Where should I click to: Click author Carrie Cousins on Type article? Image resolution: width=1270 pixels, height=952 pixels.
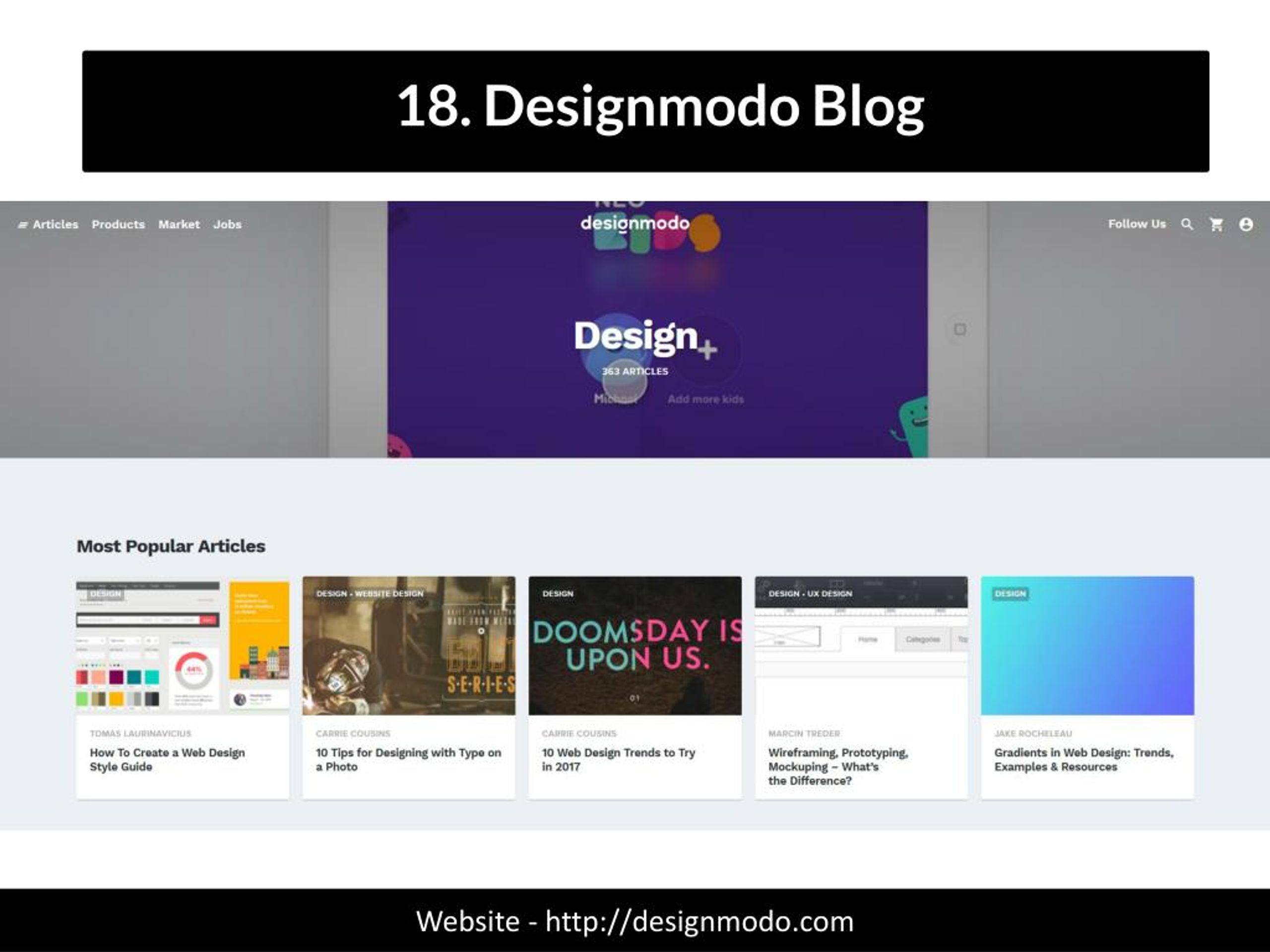click(353, 733)
